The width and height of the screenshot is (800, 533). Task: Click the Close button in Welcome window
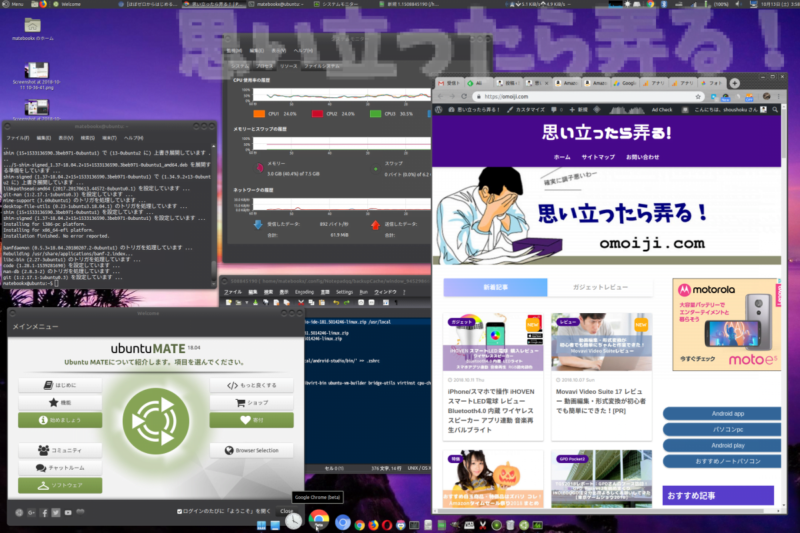286,511
